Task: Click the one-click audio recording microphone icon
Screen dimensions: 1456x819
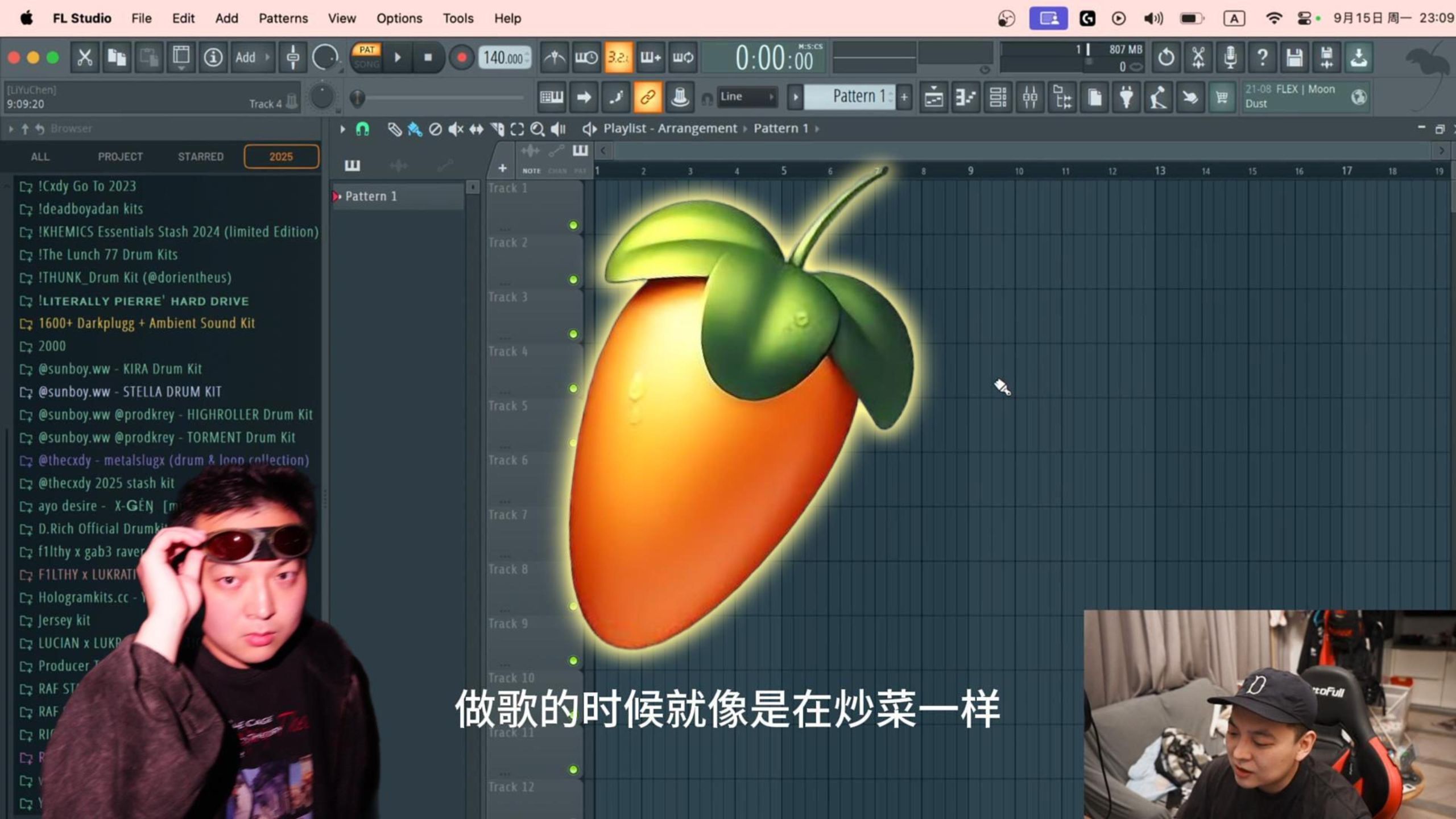Action: click(1230, 57)
